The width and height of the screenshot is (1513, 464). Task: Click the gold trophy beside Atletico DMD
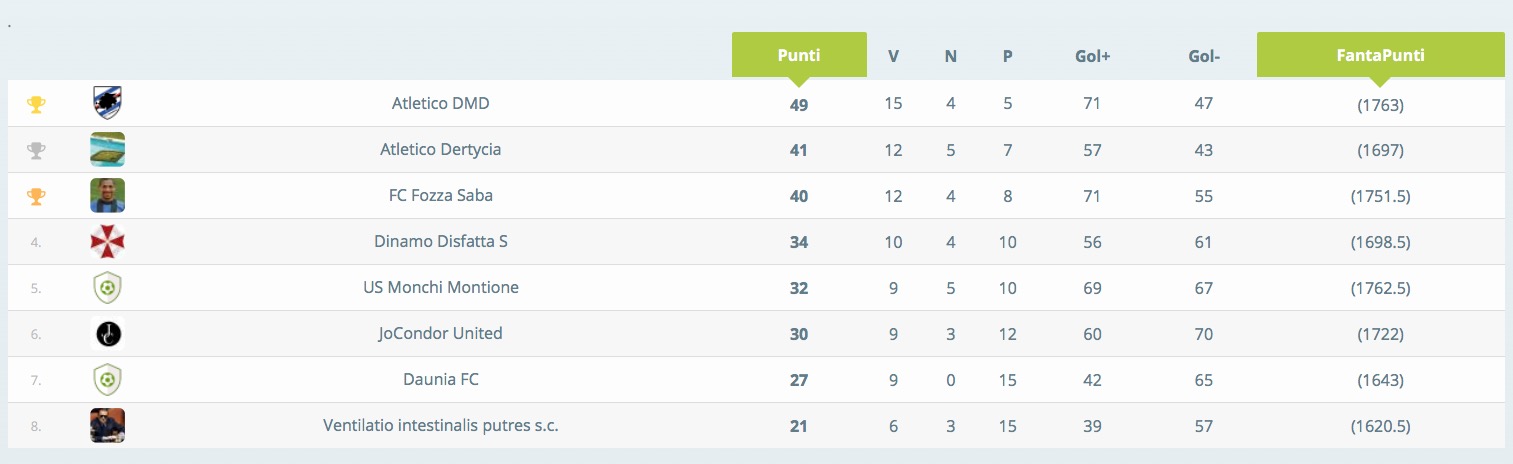pyautogui.click(x=36, y=104)
